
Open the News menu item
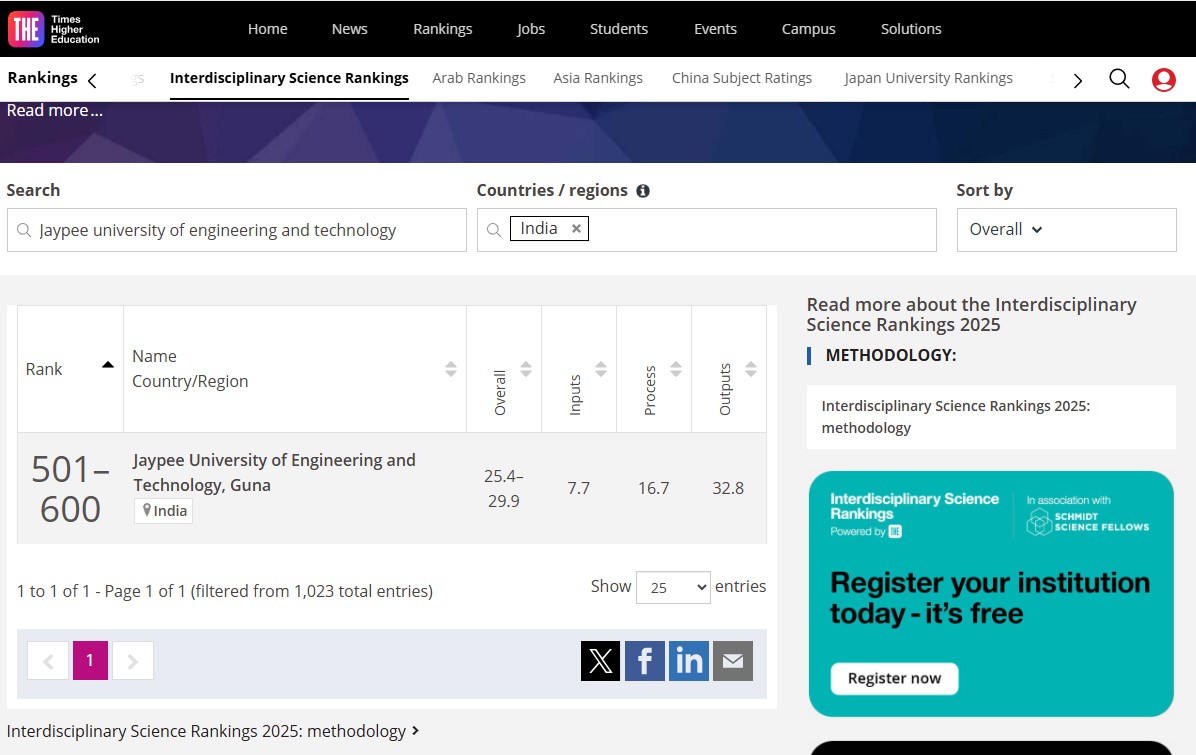coord(349,29)
